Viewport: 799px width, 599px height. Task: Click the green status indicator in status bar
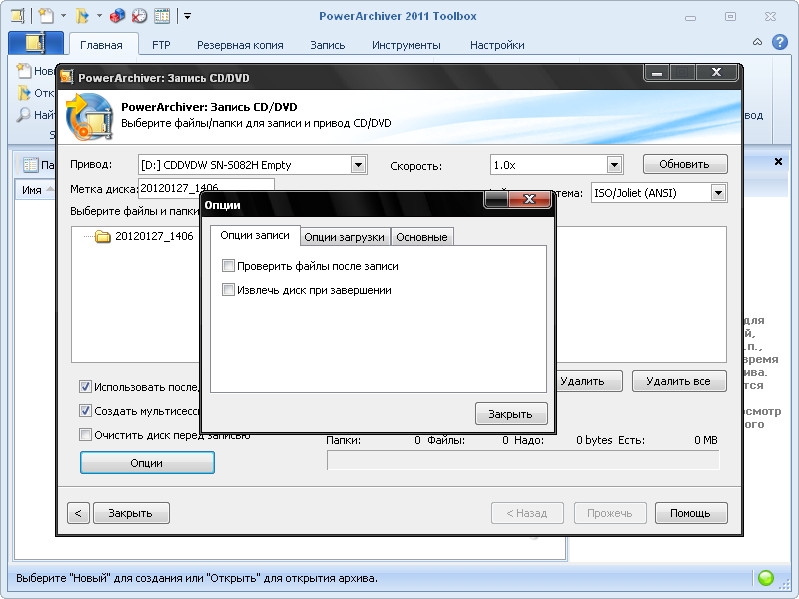click(x=766, y=578)
